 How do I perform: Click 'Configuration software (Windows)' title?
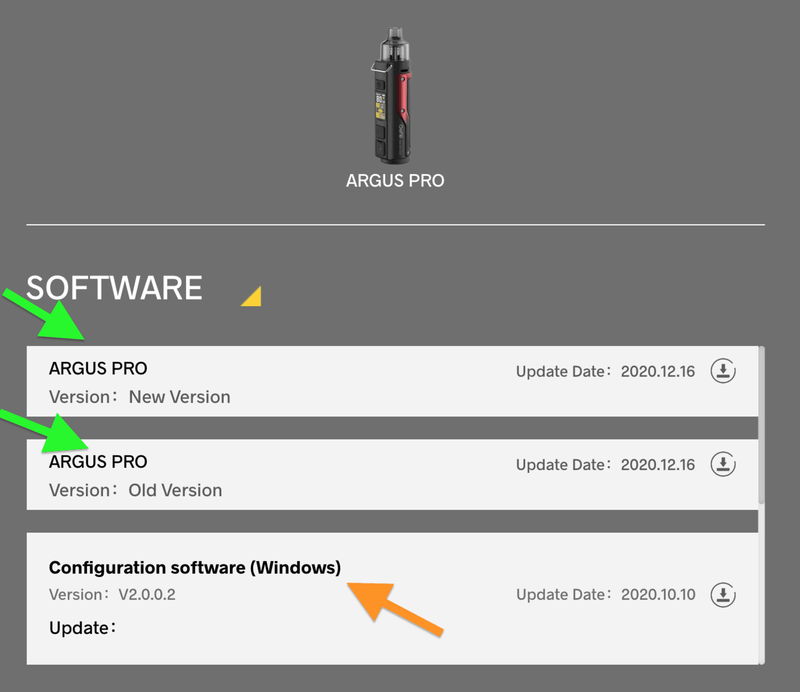click(x=195, y=567)
